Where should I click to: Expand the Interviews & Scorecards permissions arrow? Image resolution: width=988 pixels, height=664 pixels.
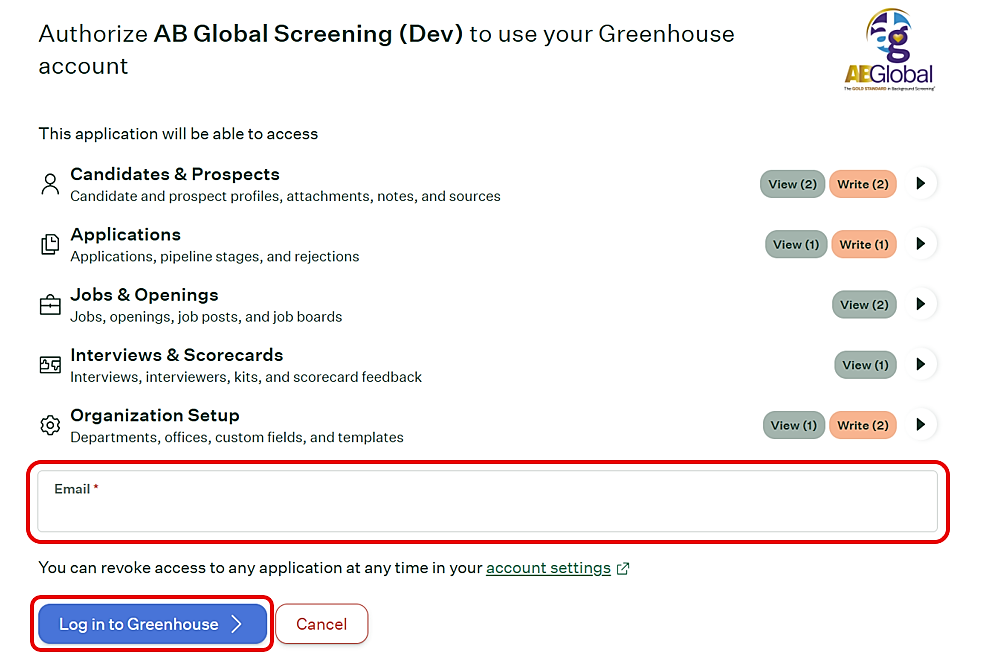point(921,364)
